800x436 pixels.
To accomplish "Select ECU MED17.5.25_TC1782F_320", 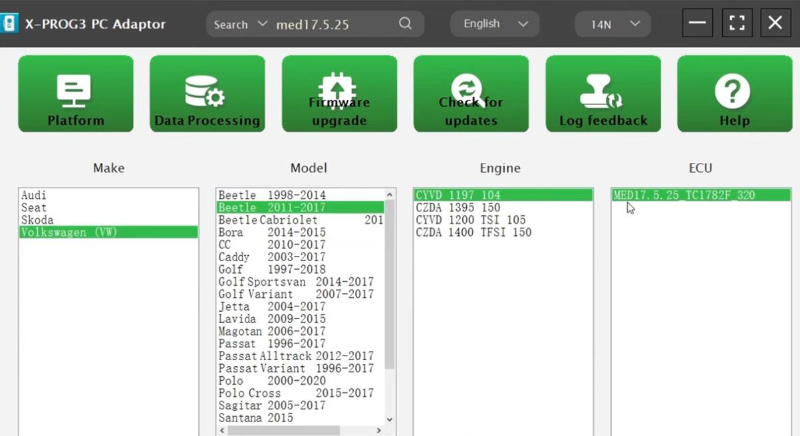I will (x=701, y=195).
